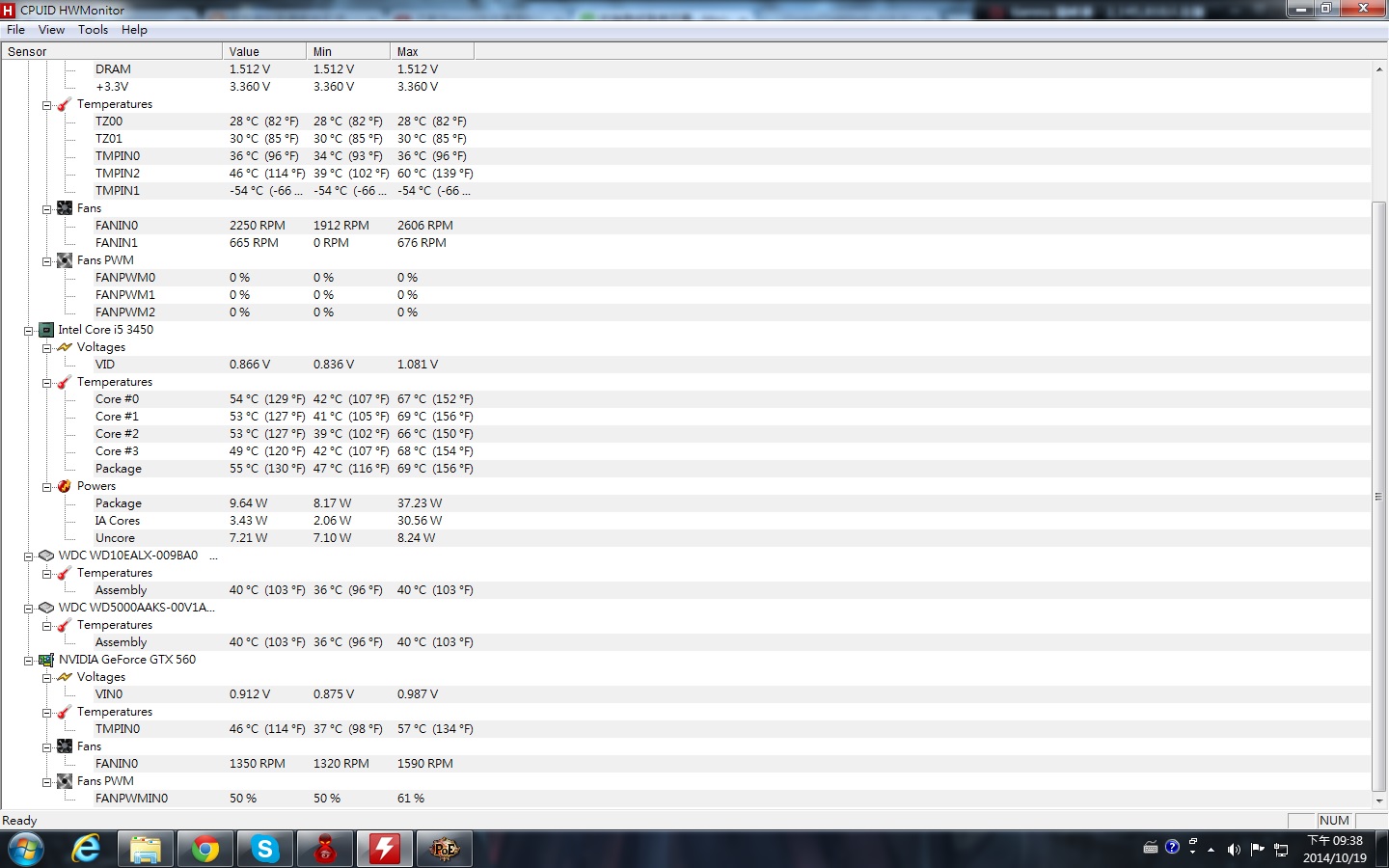Image resolution: width=1389 pixels, height=868 pixels.
Task: Click the Value column header
Action: point(264,51)
